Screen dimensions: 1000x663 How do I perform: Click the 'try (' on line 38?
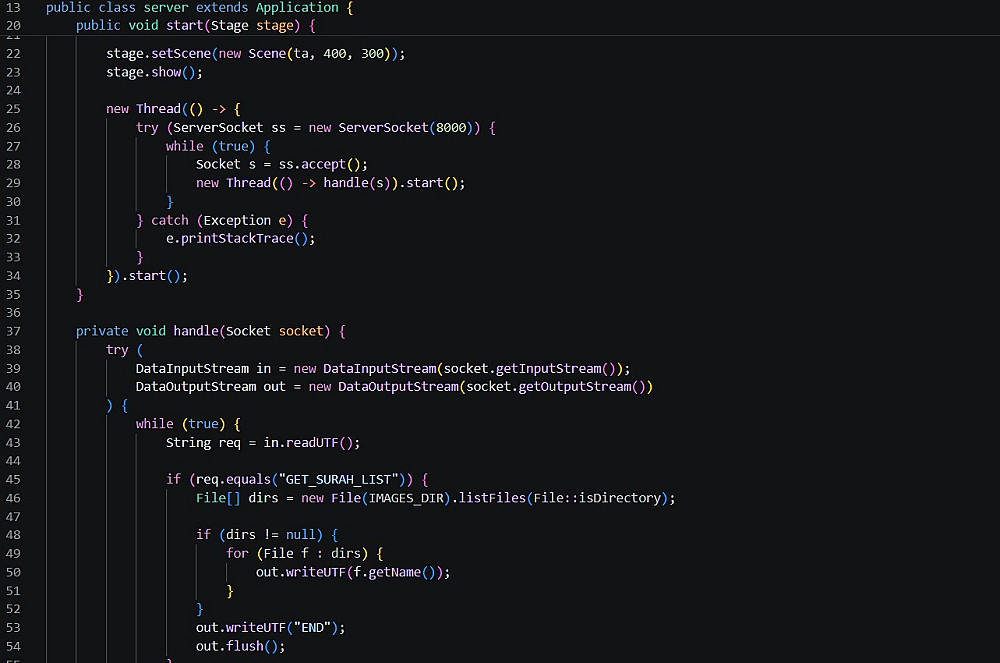coord(124,351)
